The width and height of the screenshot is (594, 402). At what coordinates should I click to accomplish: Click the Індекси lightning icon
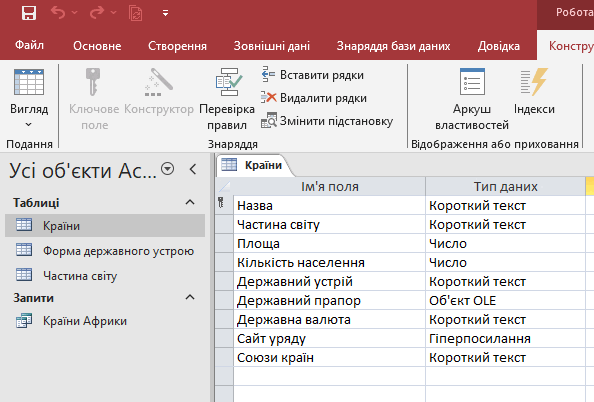pos(534,81)
